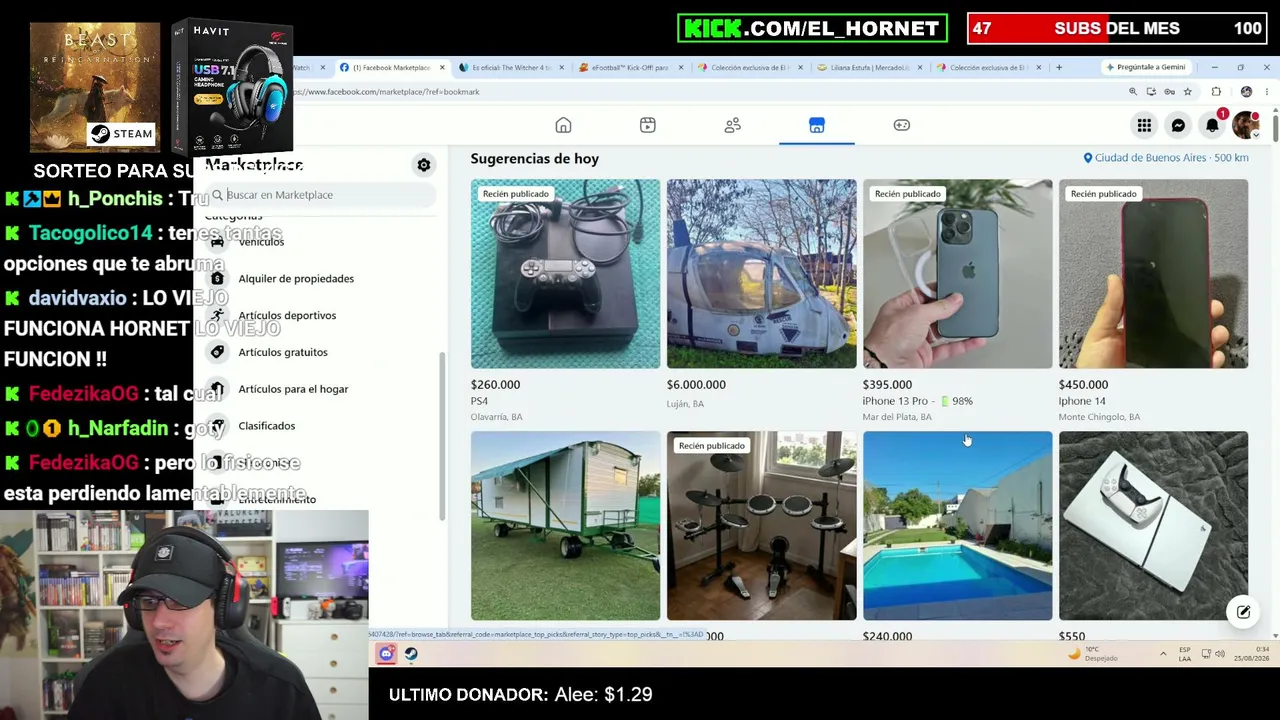Open the Reels video icon
1280x720 pixels.
coord(648,125)
